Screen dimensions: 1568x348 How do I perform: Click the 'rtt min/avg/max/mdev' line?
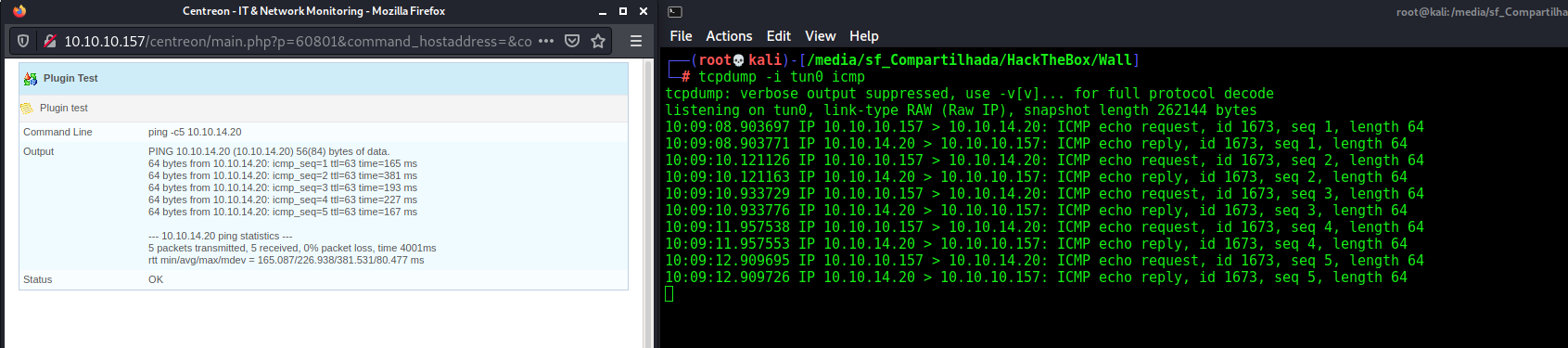(x=287, y=260)
